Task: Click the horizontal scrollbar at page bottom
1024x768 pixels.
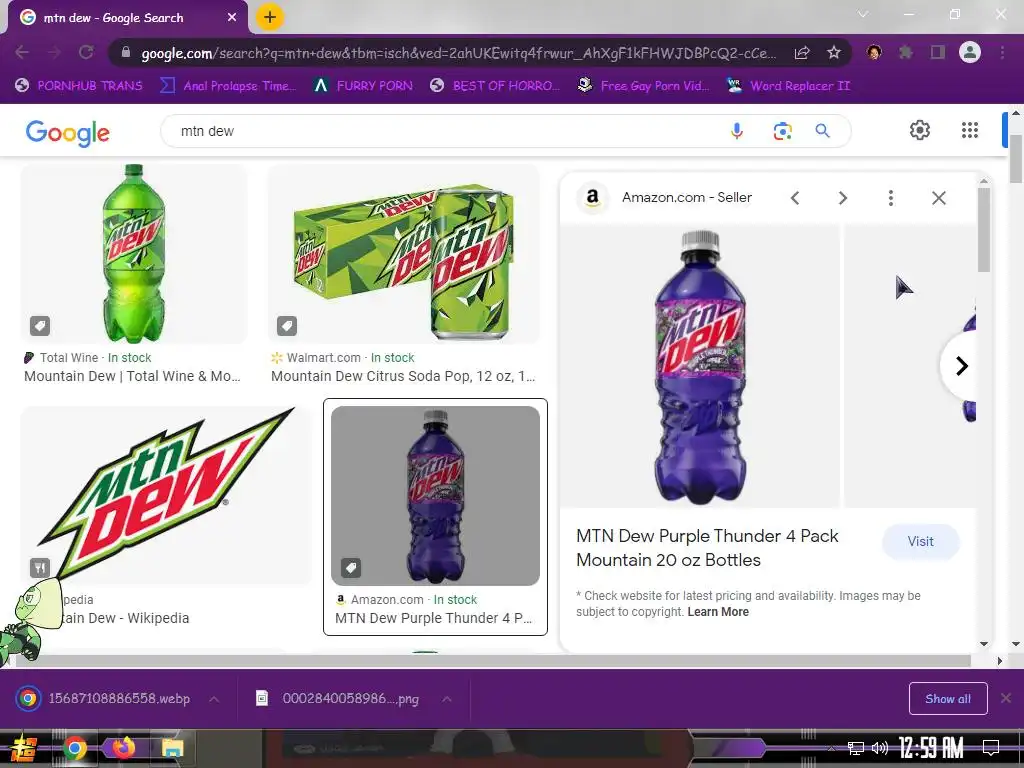Action: 493,661
